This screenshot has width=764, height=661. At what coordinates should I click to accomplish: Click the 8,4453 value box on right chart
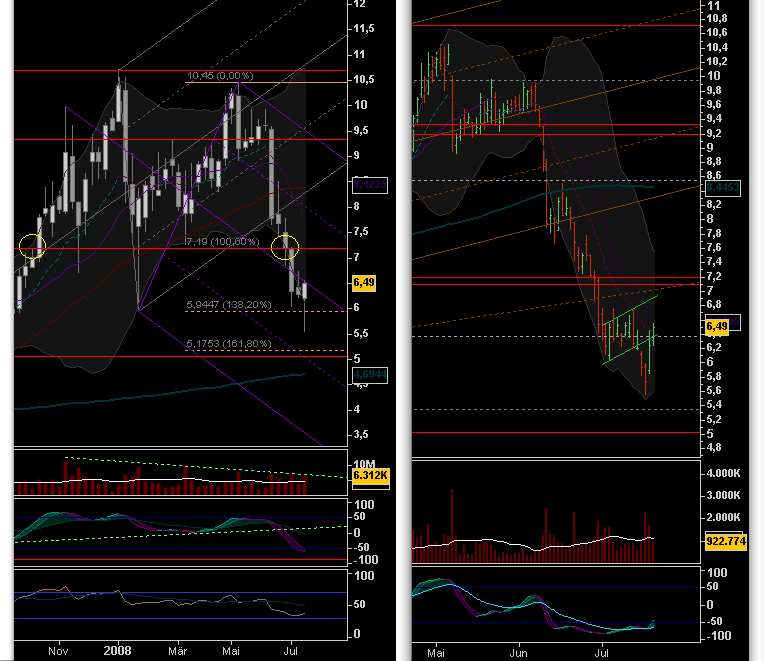tap(723, 188)
